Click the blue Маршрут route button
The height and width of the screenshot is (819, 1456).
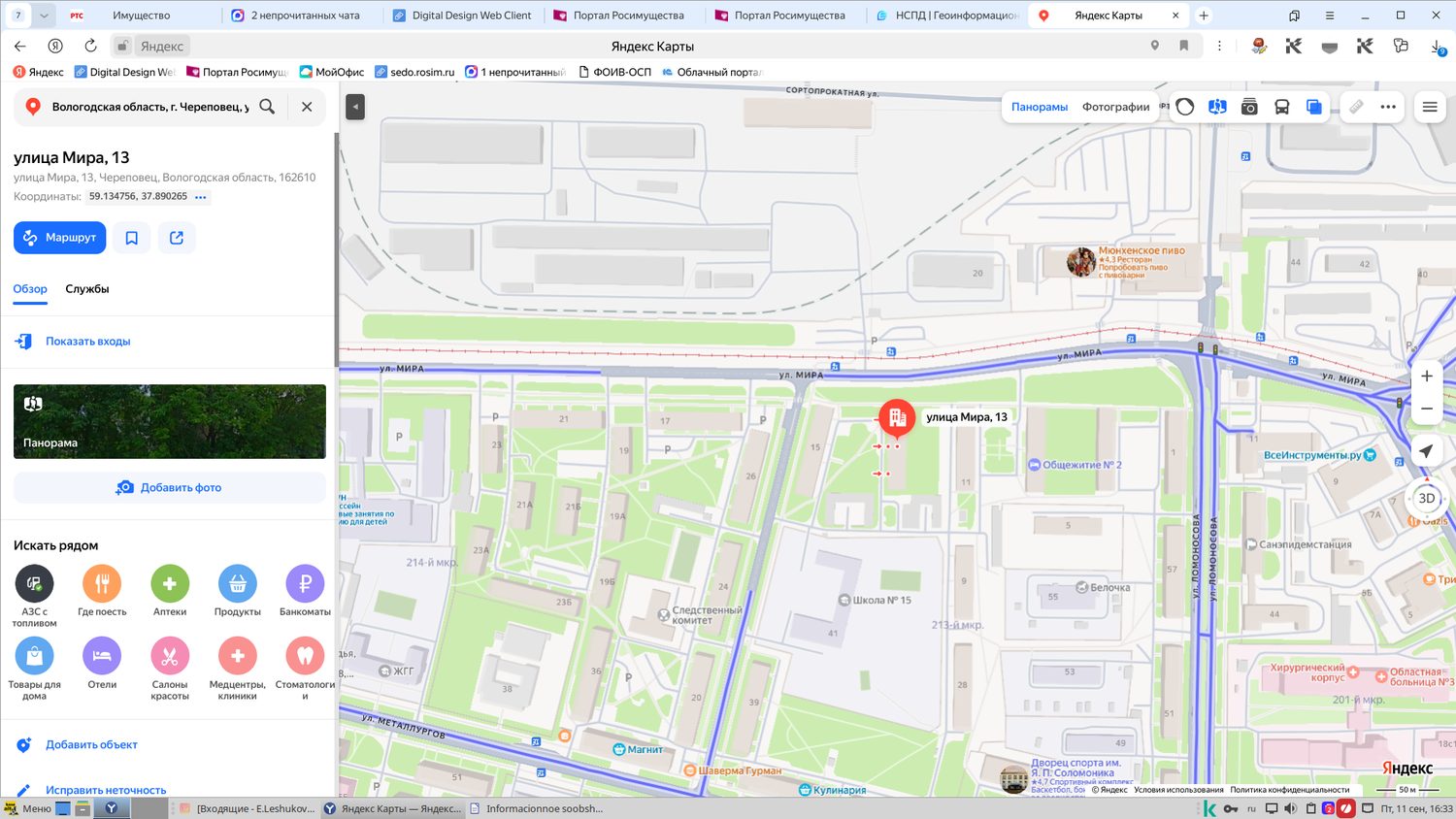[x=59, y=238]
